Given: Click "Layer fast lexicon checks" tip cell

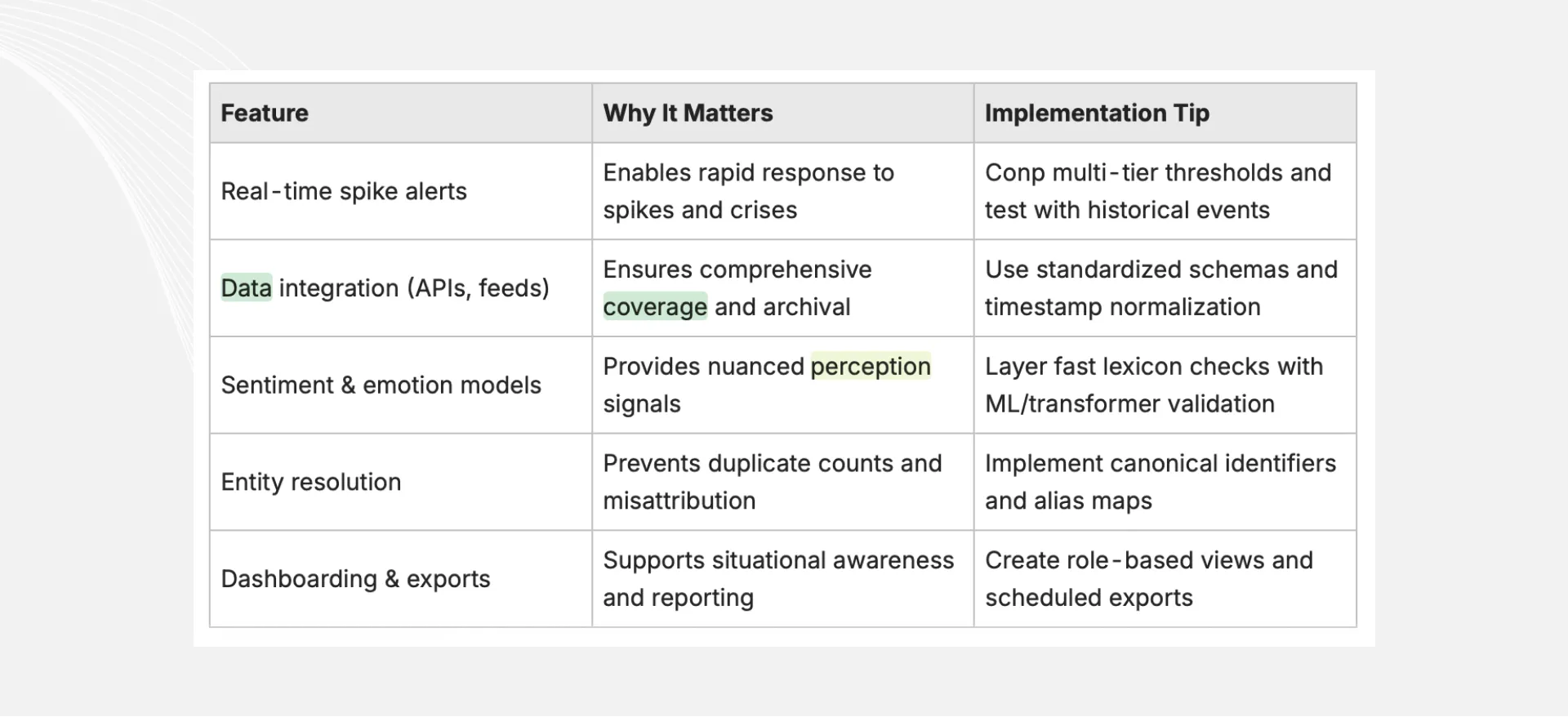Looking at the screenshot, I should pos(1165,385).
